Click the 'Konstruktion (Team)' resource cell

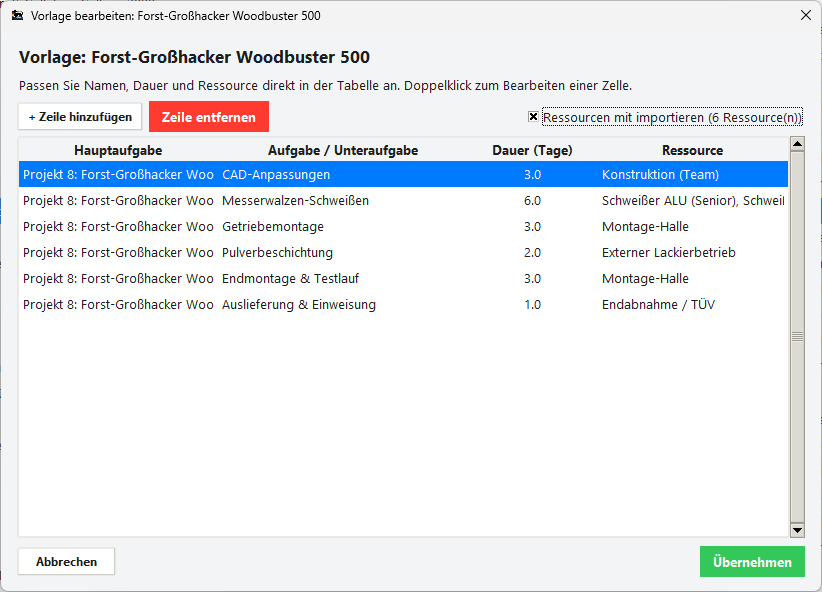click(x=693, y=175)
